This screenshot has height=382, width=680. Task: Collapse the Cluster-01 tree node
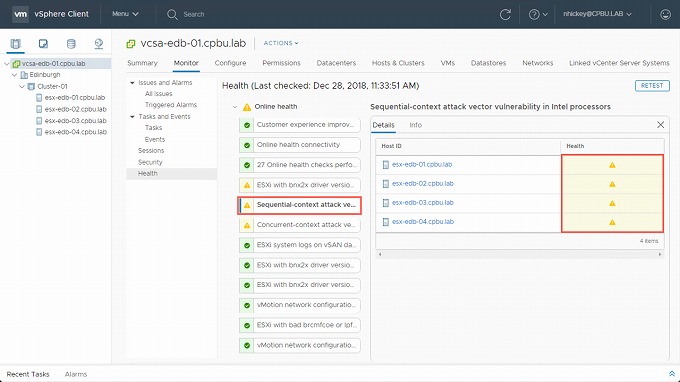pos(22,86)
